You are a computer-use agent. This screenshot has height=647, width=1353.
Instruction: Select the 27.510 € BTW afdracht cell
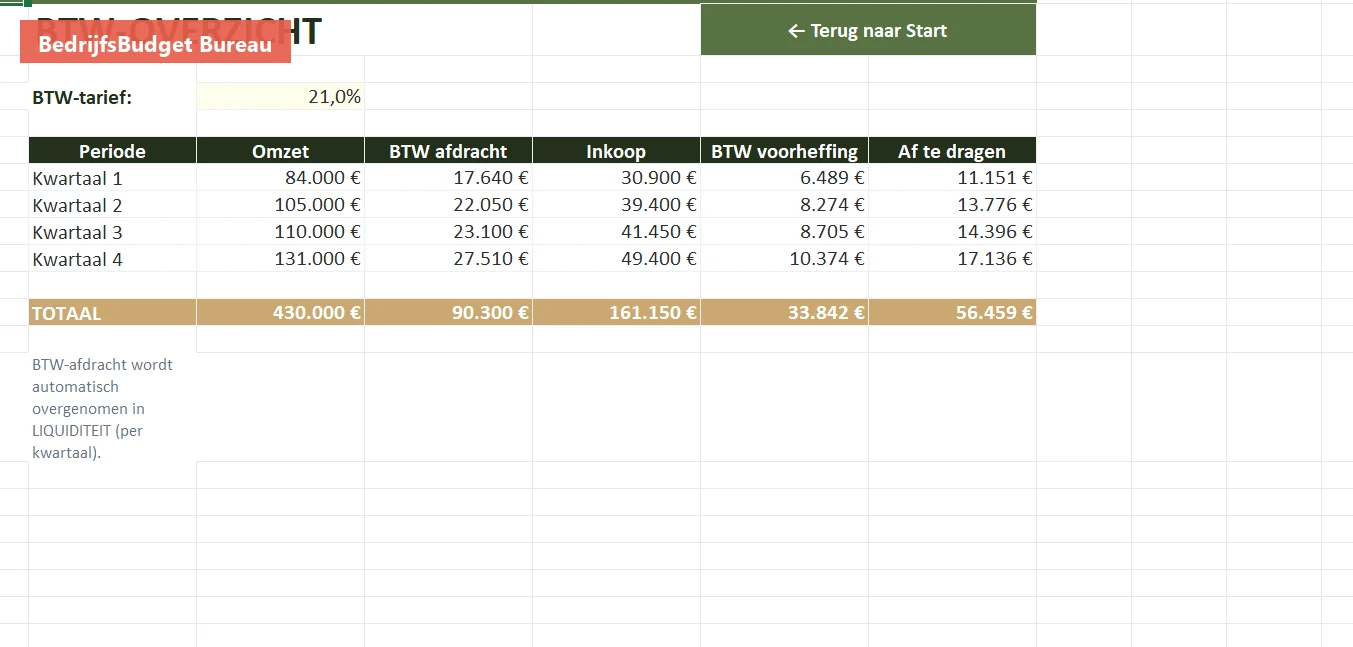pos(449,259)
